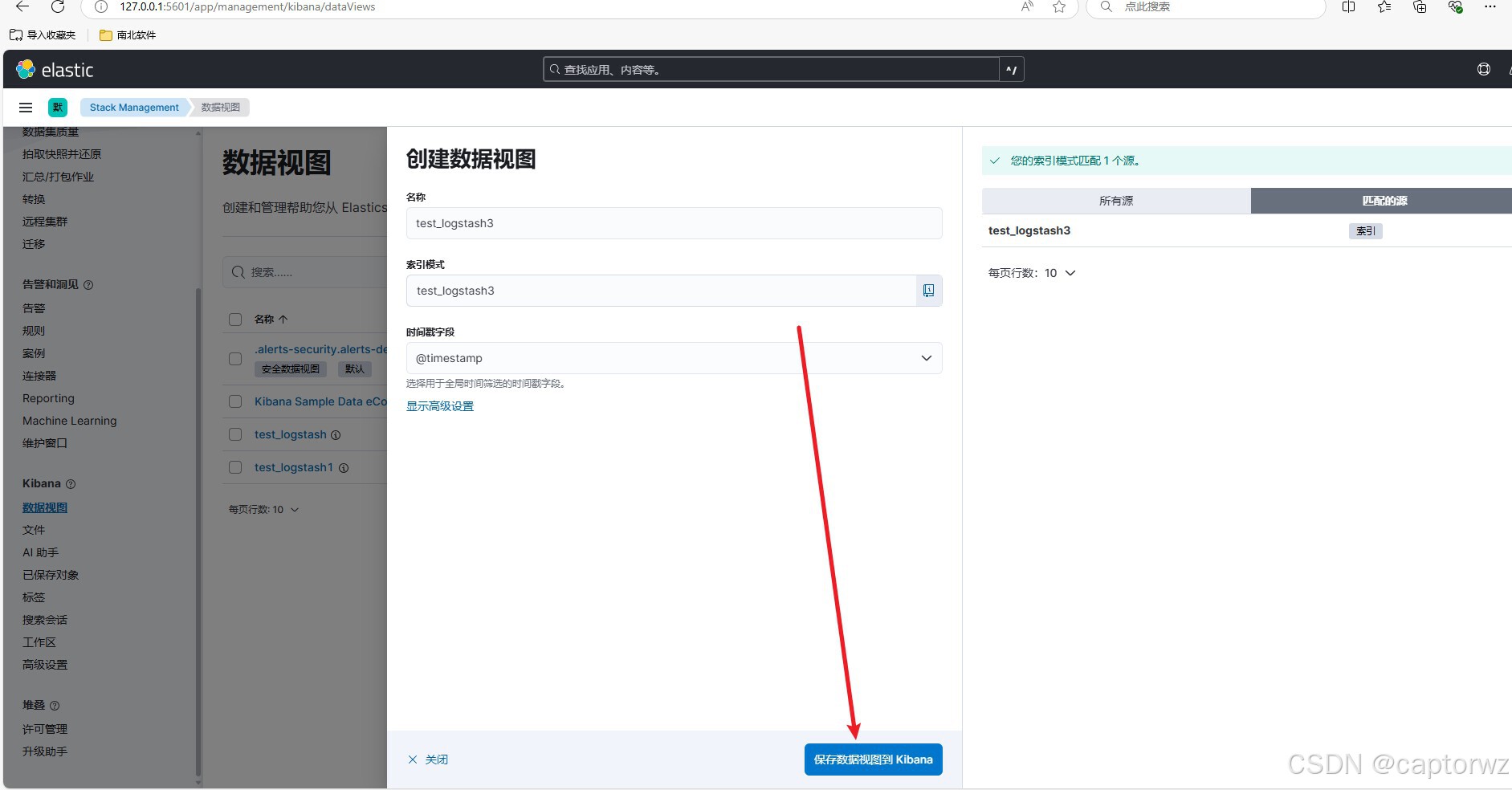Click the browser address bar URL
1512x790 pixels.
247,6
